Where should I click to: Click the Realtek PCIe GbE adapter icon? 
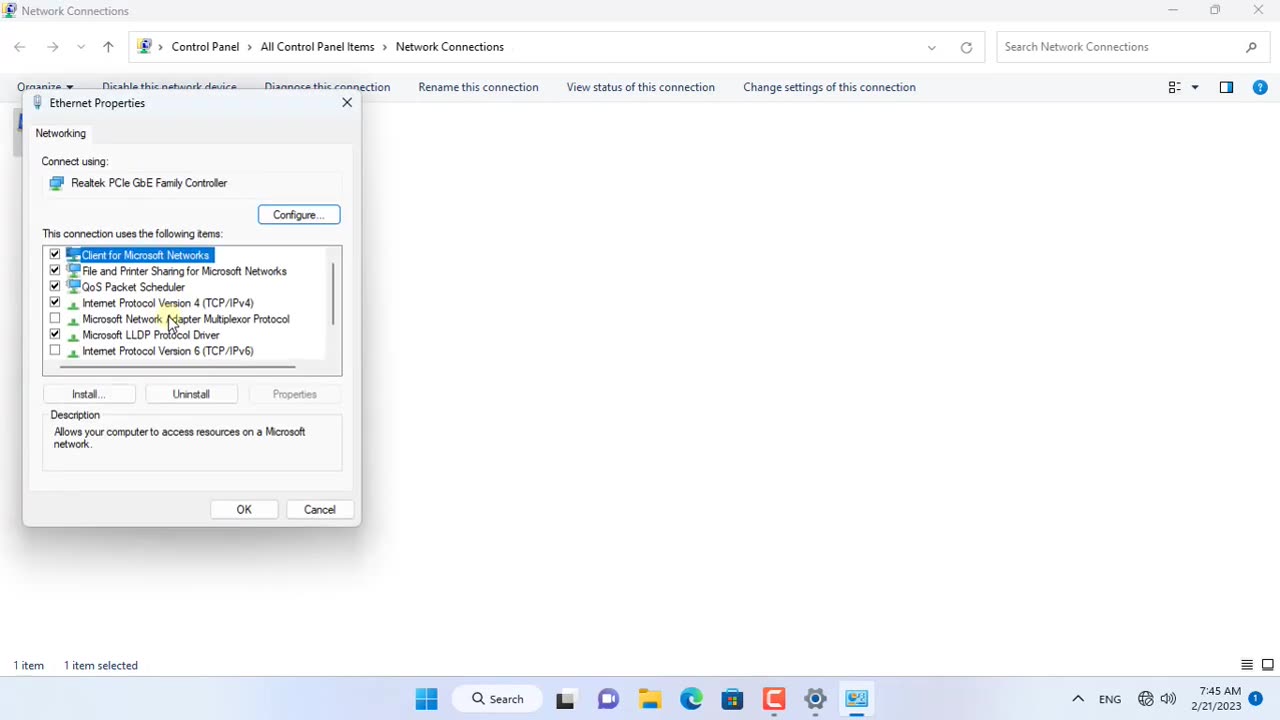click(x=56, y=183)
